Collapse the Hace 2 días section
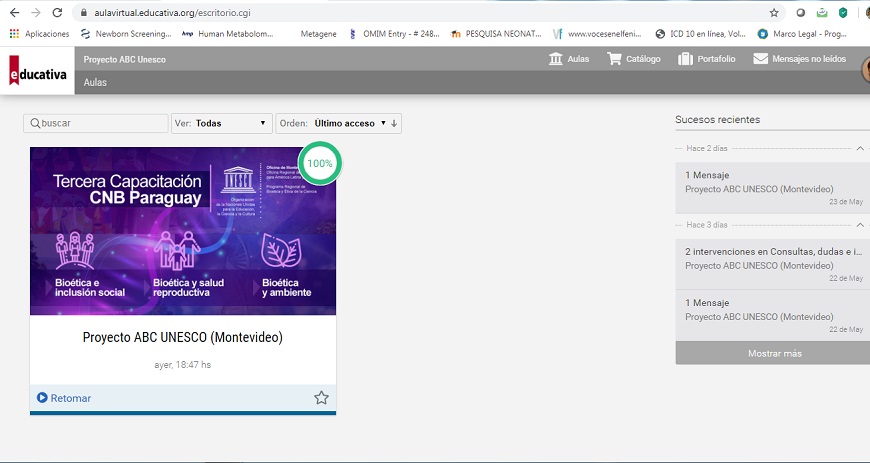This screenshot has height=463, width=870. point(860,148)
